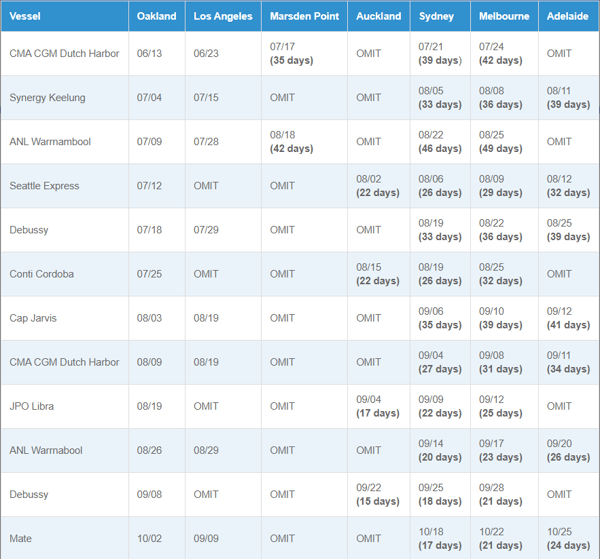Image resolution: width=600 pixels, height=559 pixels.
Task: Click the Adelaide column header
Action: (568, 16)
